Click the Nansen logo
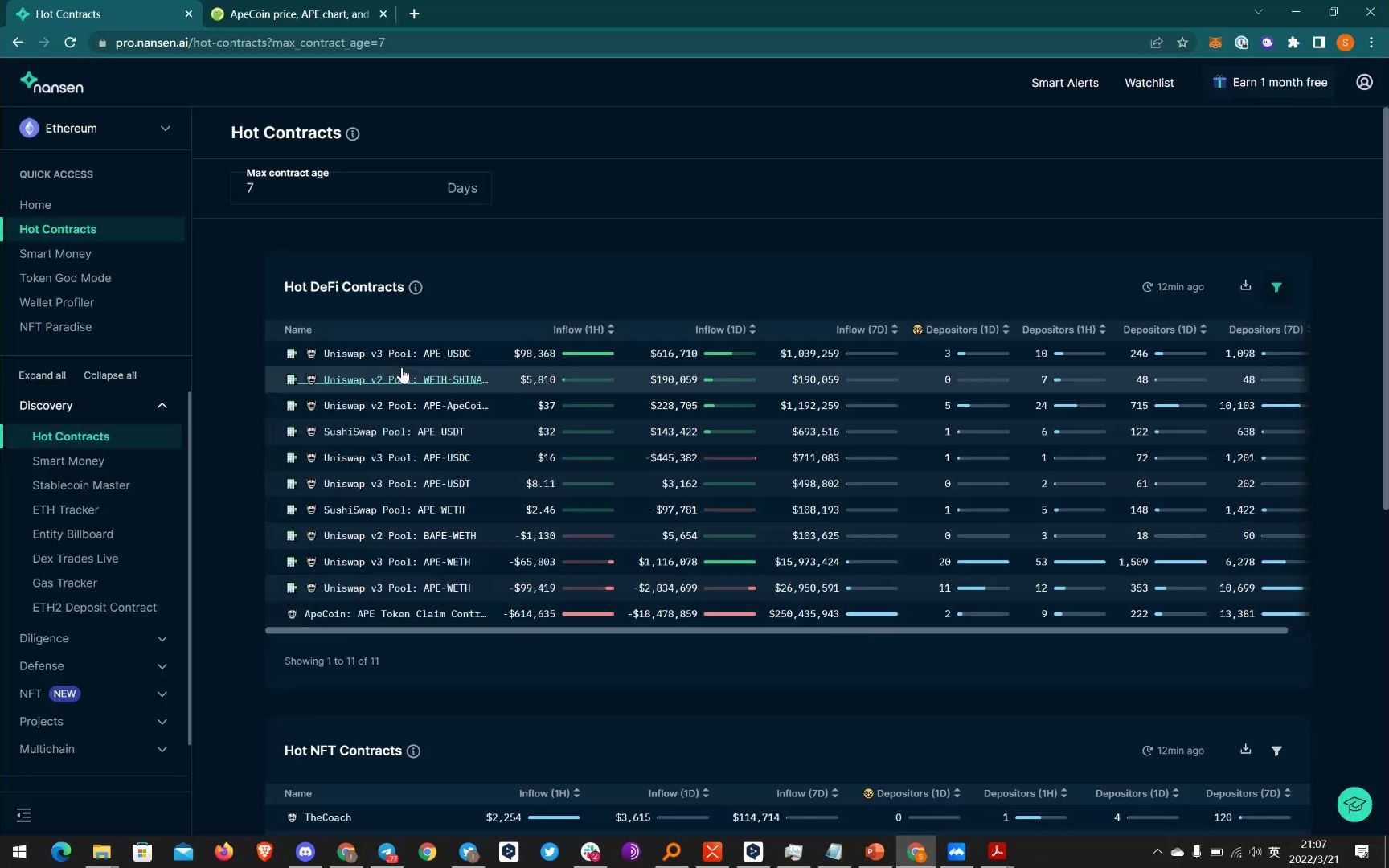1389x868 pixels. tap(51, 82)
